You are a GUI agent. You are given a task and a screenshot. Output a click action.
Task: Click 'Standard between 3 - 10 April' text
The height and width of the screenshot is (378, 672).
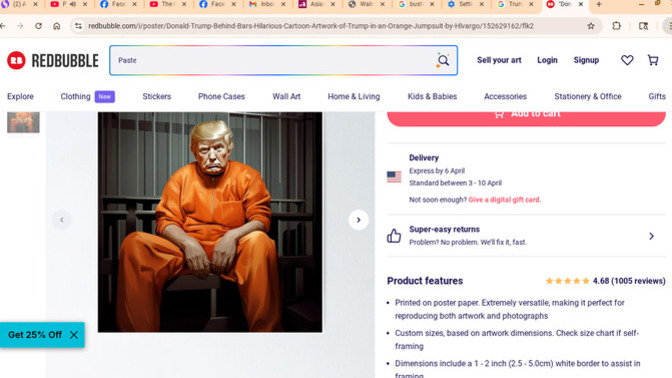(x=455, y=183)
